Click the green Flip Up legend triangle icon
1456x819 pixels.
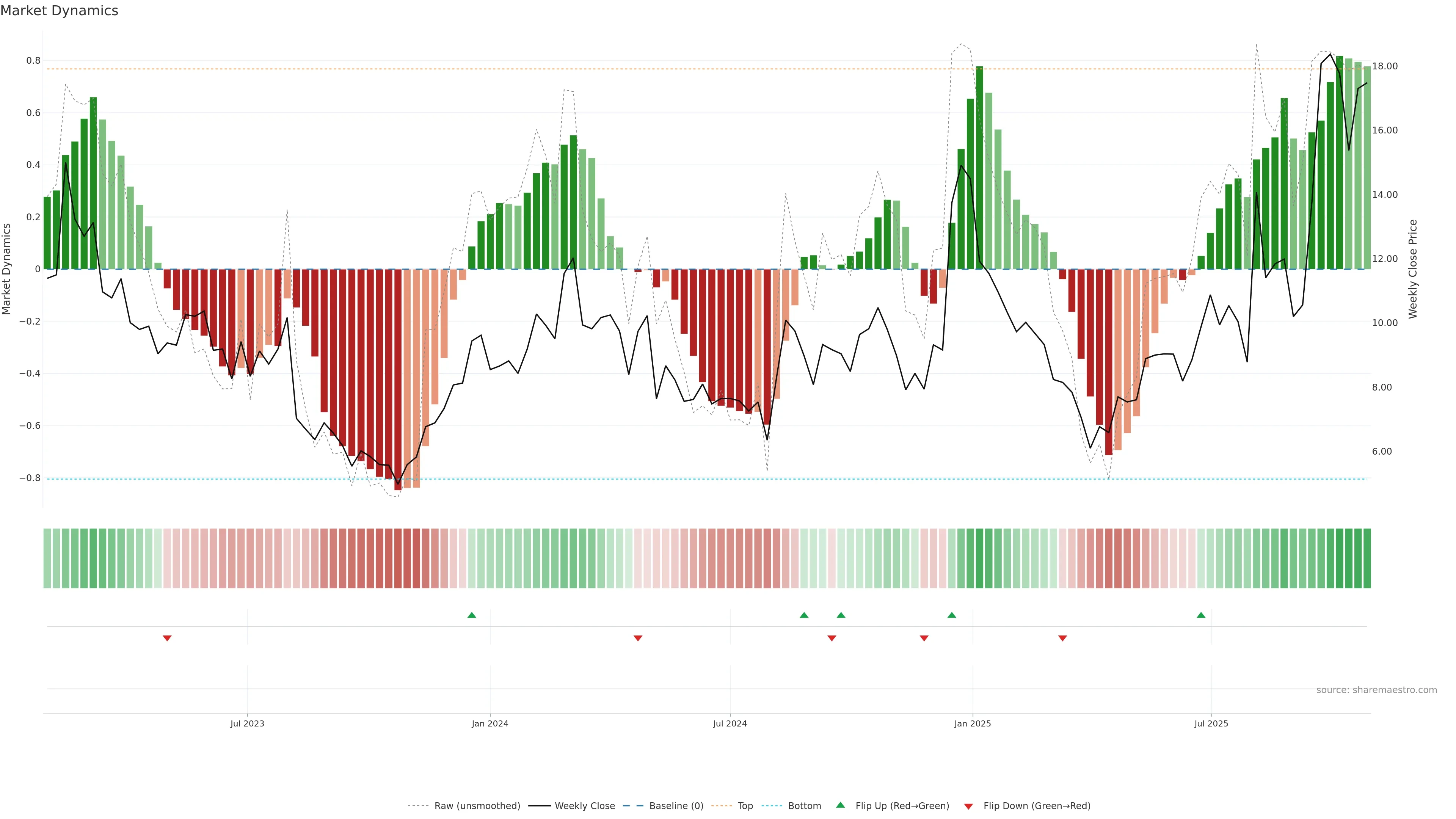(x=841, y=805)
